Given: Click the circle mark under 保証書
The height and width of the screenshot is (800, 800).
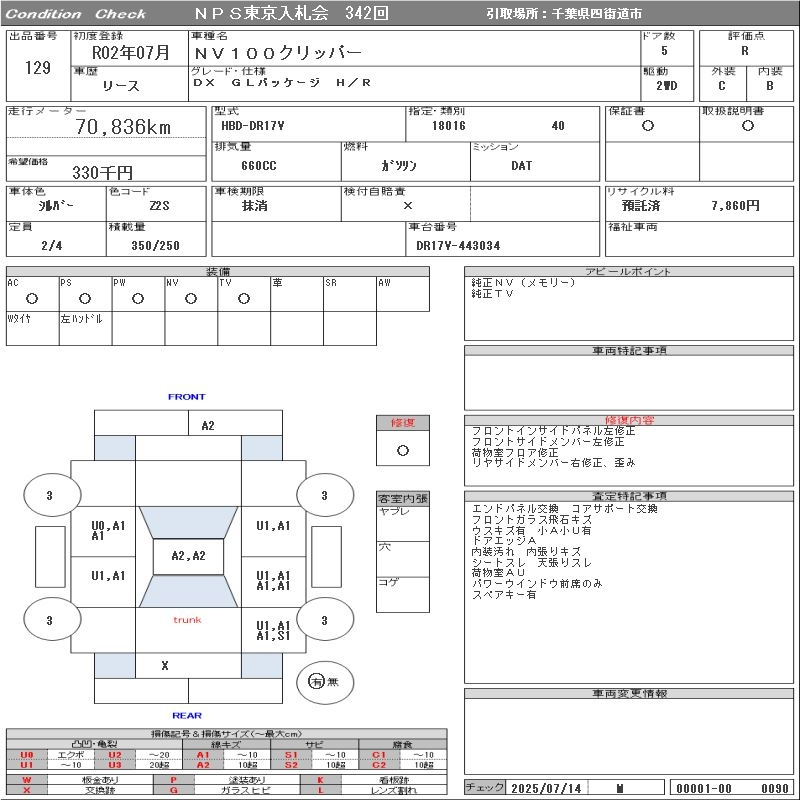Looking at the screenshot, I should (647, 126).
